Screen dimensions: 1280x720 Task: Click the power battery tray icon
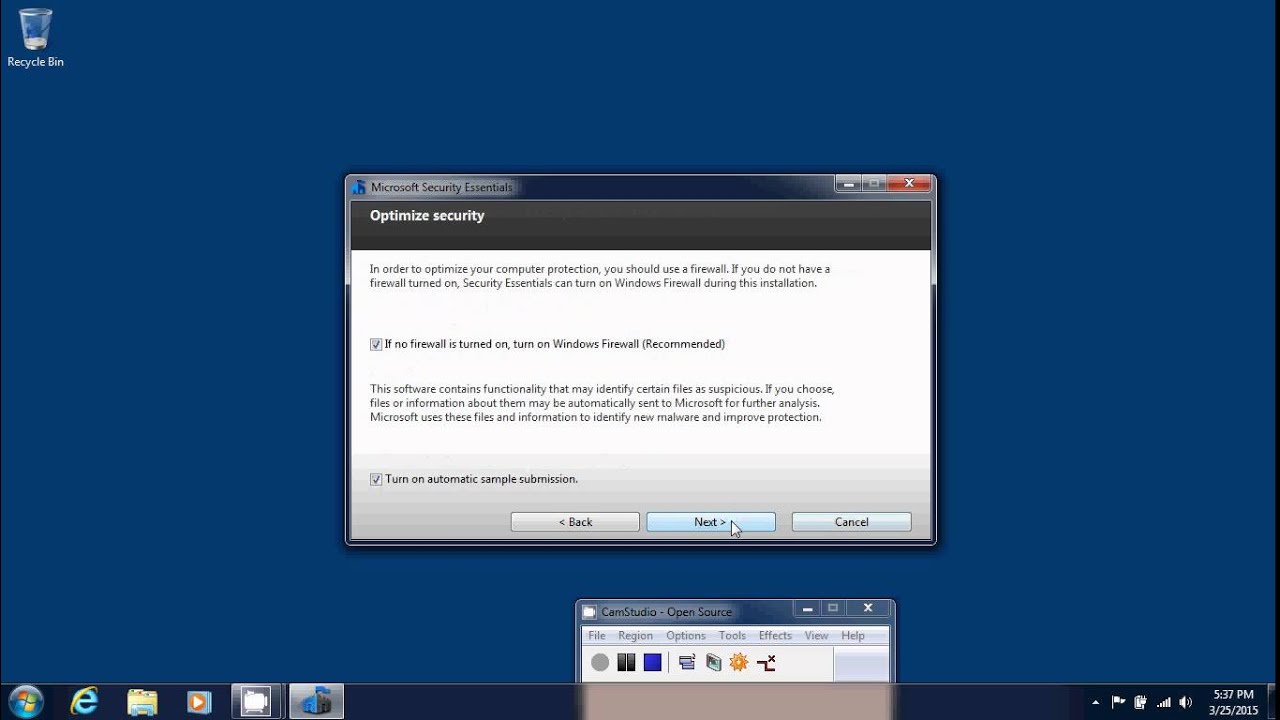[1141, 702]
